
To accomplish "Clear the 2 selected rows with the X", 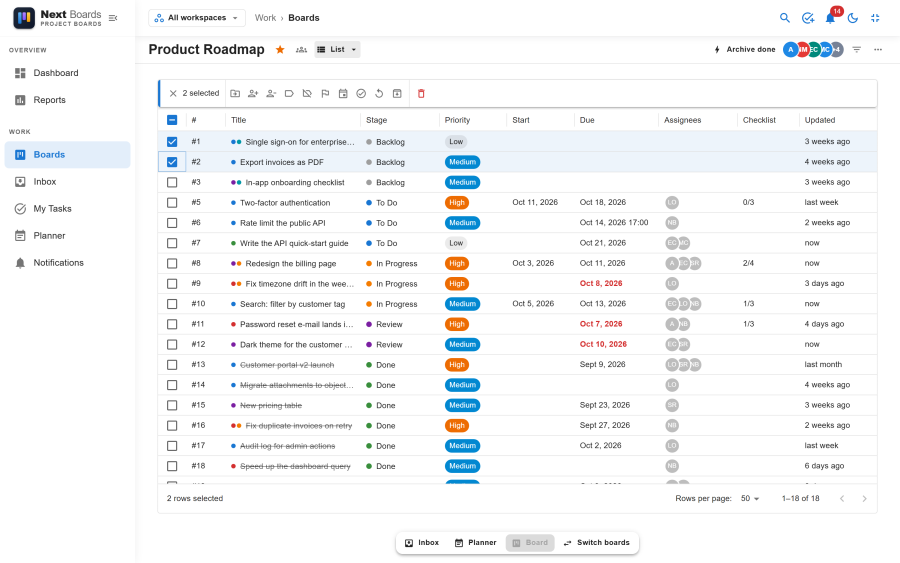I will pos(173,94).
